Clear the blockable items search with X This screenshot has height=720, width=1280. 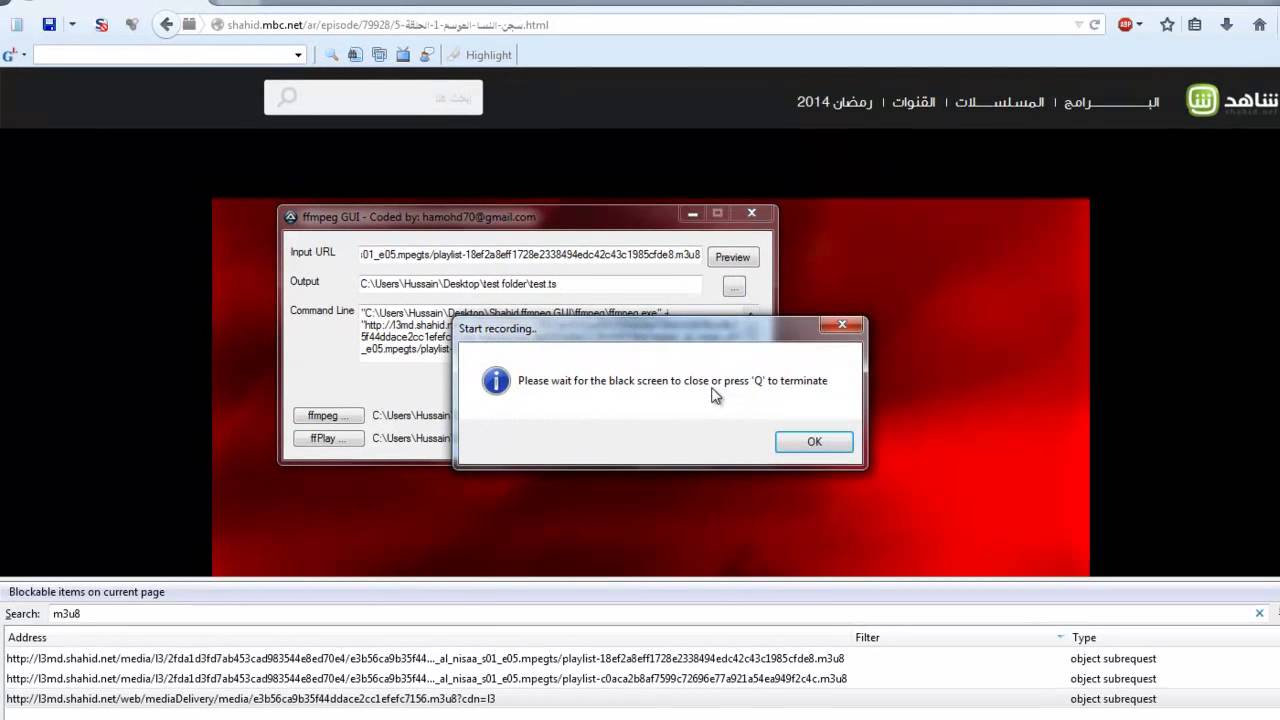(1260, 614)
